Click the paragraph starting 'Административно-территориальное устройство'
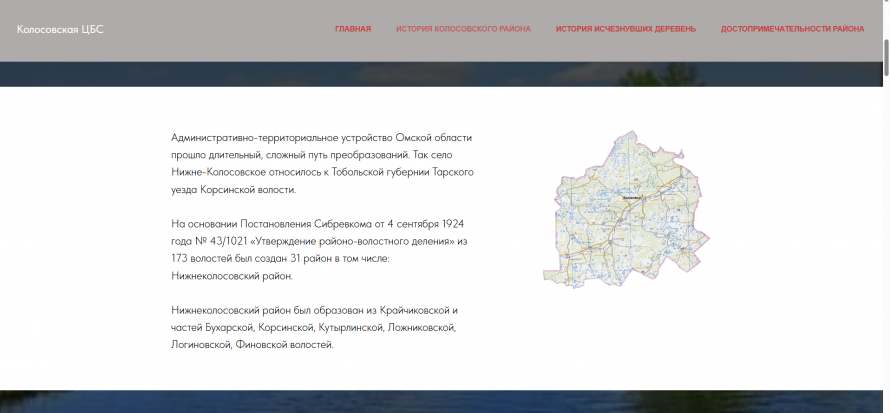Image resolution: width=890 pixels, height=413 pixels. (322, 164)
